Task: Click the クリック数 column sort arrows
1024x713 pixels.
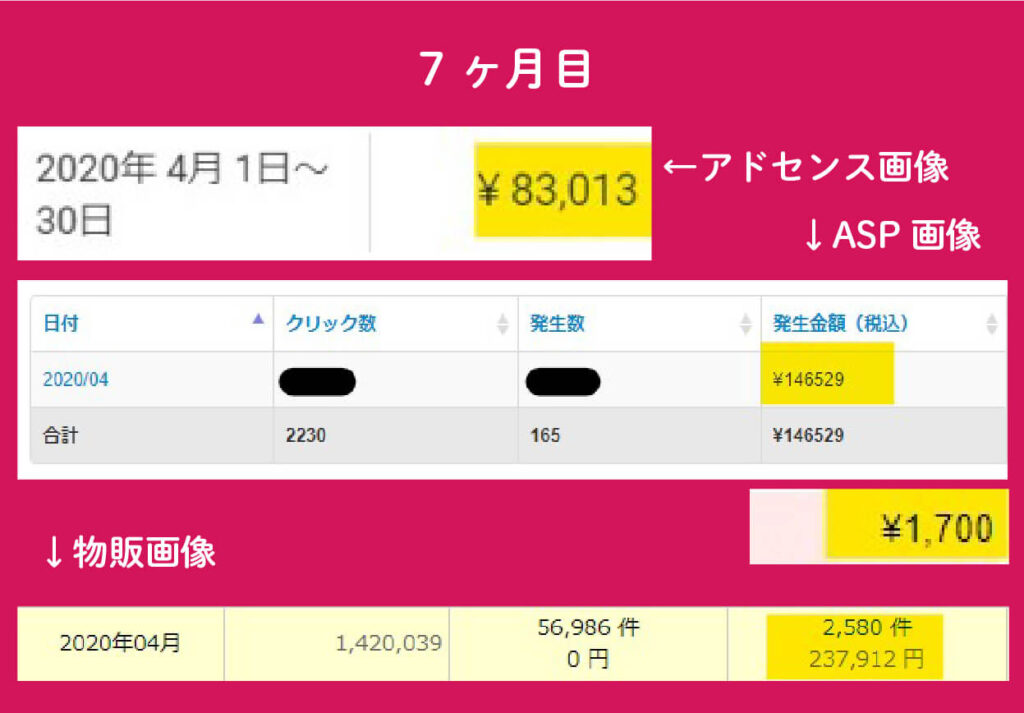Action: [503, 324]
